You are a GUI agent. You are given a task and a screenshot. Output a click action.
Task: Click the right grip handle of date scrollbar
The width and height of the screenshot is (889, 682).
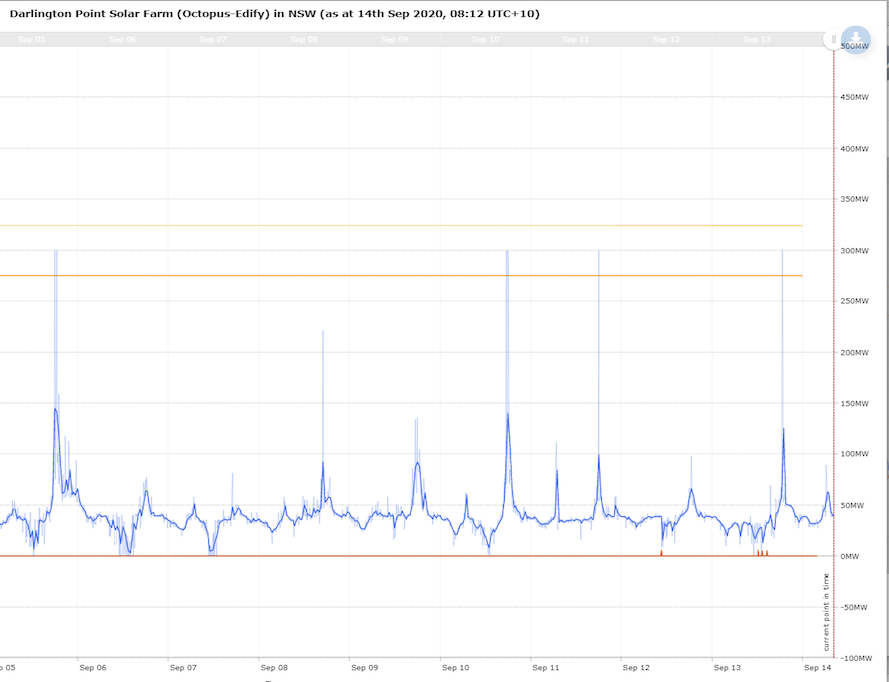[833, 40]
